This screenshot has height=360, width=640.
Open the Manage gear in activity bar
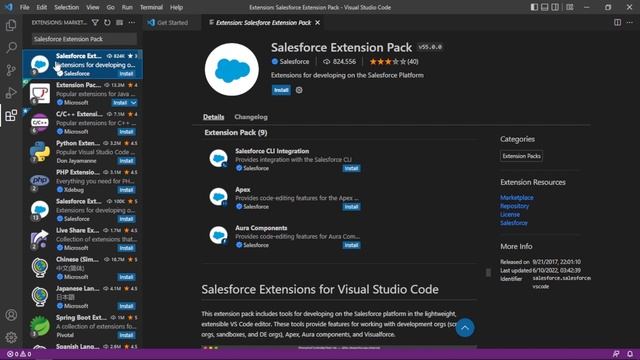(11, 337)
